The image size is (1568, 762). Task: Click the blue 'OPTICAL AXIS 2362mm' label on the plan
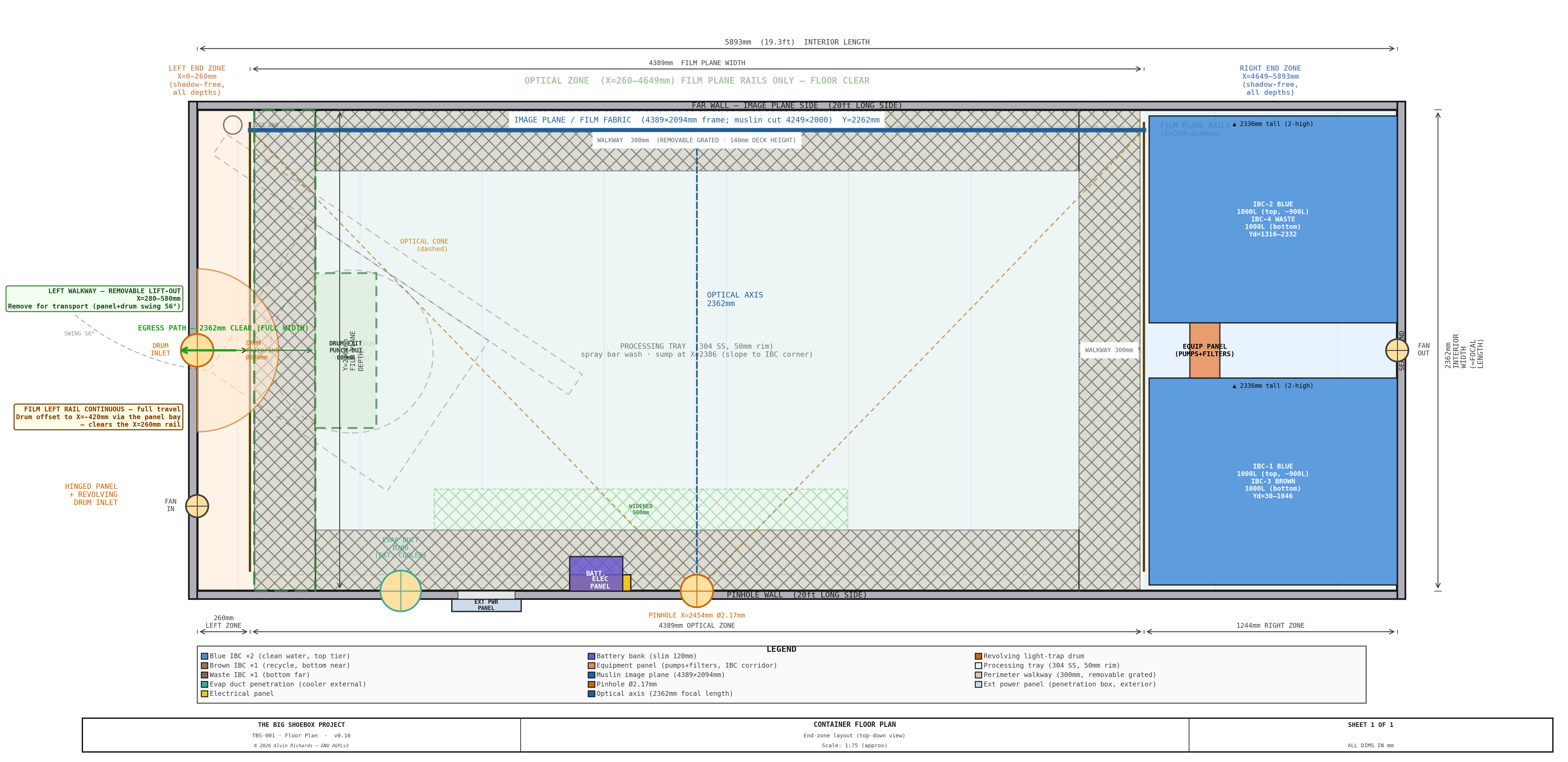(x=735, y=299)
